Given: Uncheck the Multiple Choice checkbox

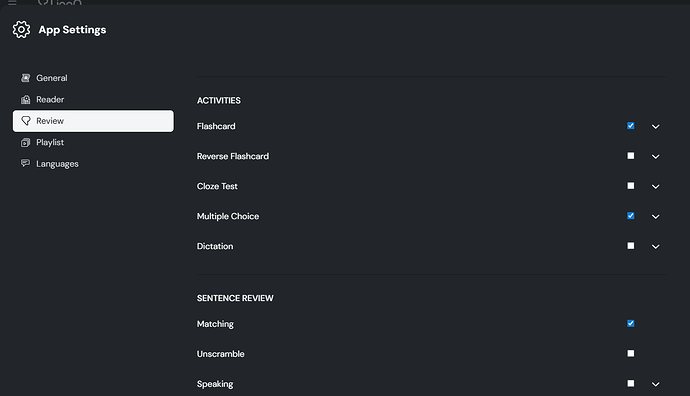Looking at the screenshot, I should tap(631, 216).
